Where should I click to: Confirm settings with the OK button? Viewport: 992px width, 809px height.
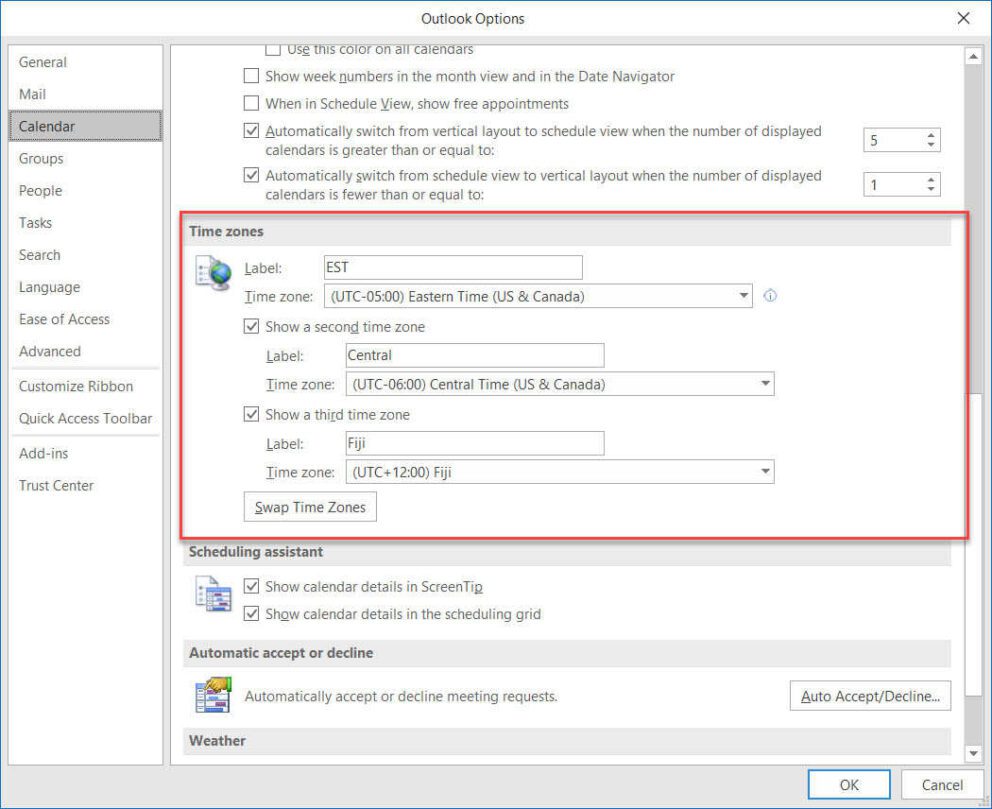click(847, 784)
